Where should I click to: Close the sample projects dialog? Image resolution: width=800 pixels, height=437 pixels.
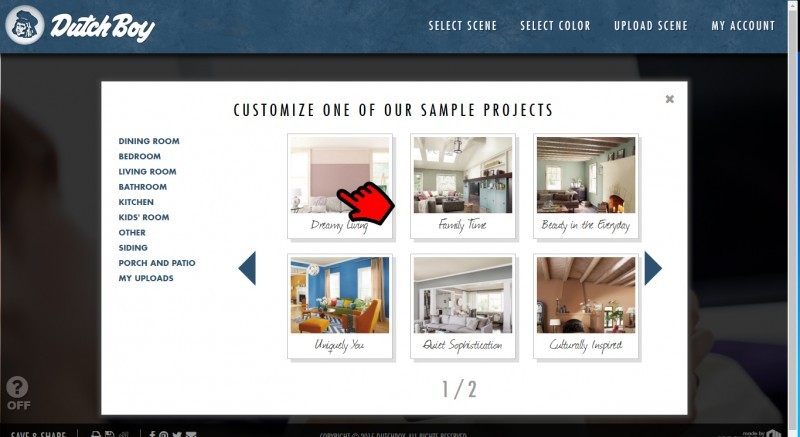(x=669, y=99)
